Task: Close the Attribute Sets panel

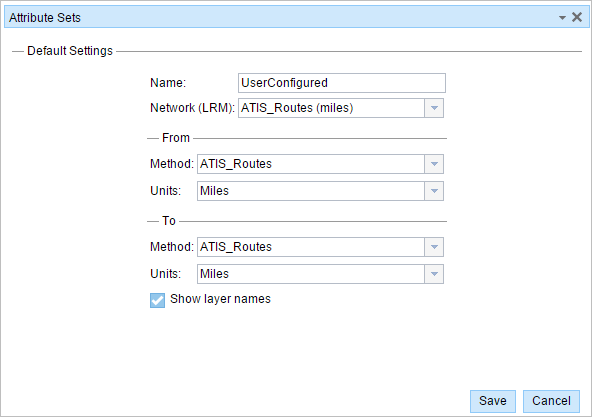Action: point(577,17)
